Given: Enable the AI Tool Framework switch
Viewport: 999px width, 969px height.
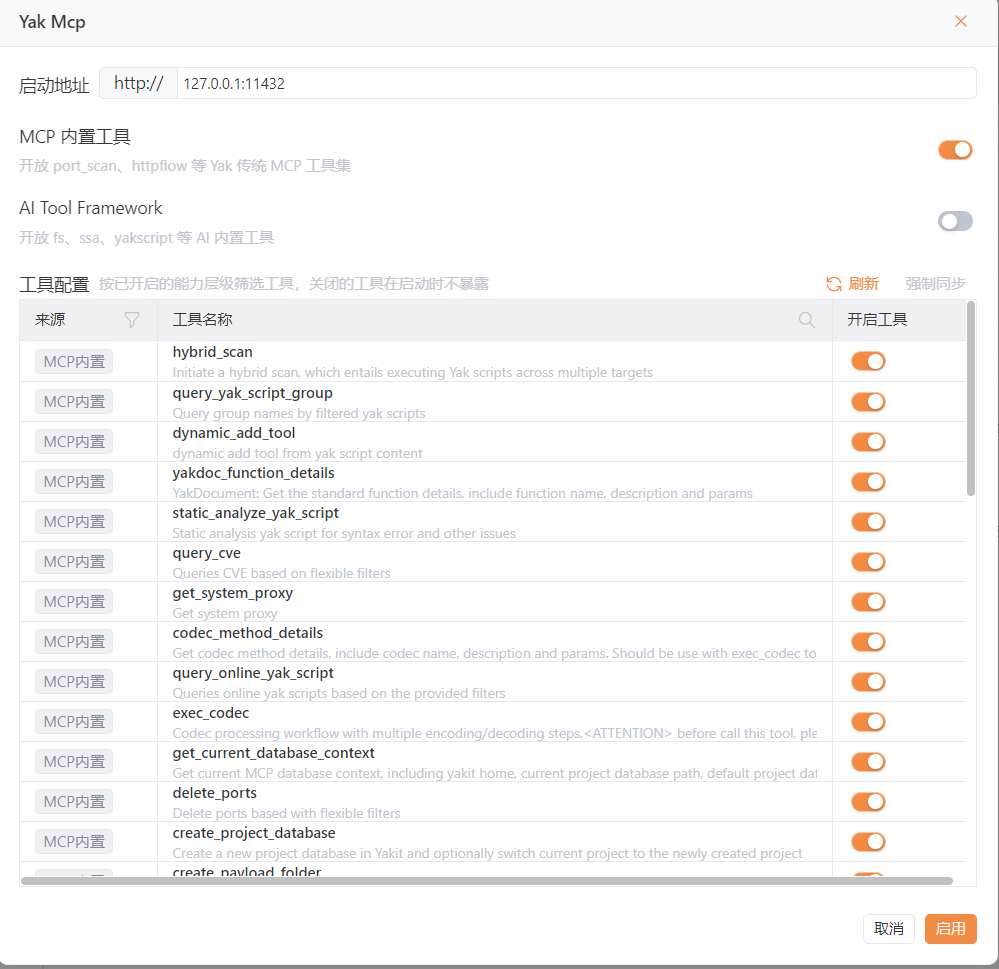Looking at the screenshot, I should (x=955, y=221).
